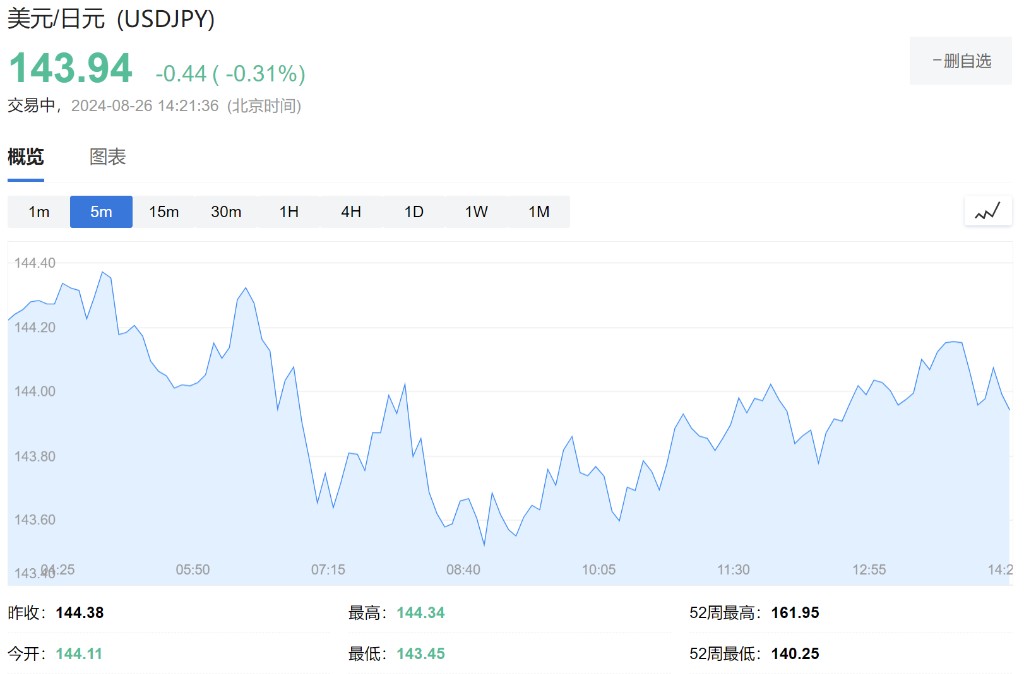Pick the 4H timeframe
Screen dimensions: 1024x674
tap(351, 212)
